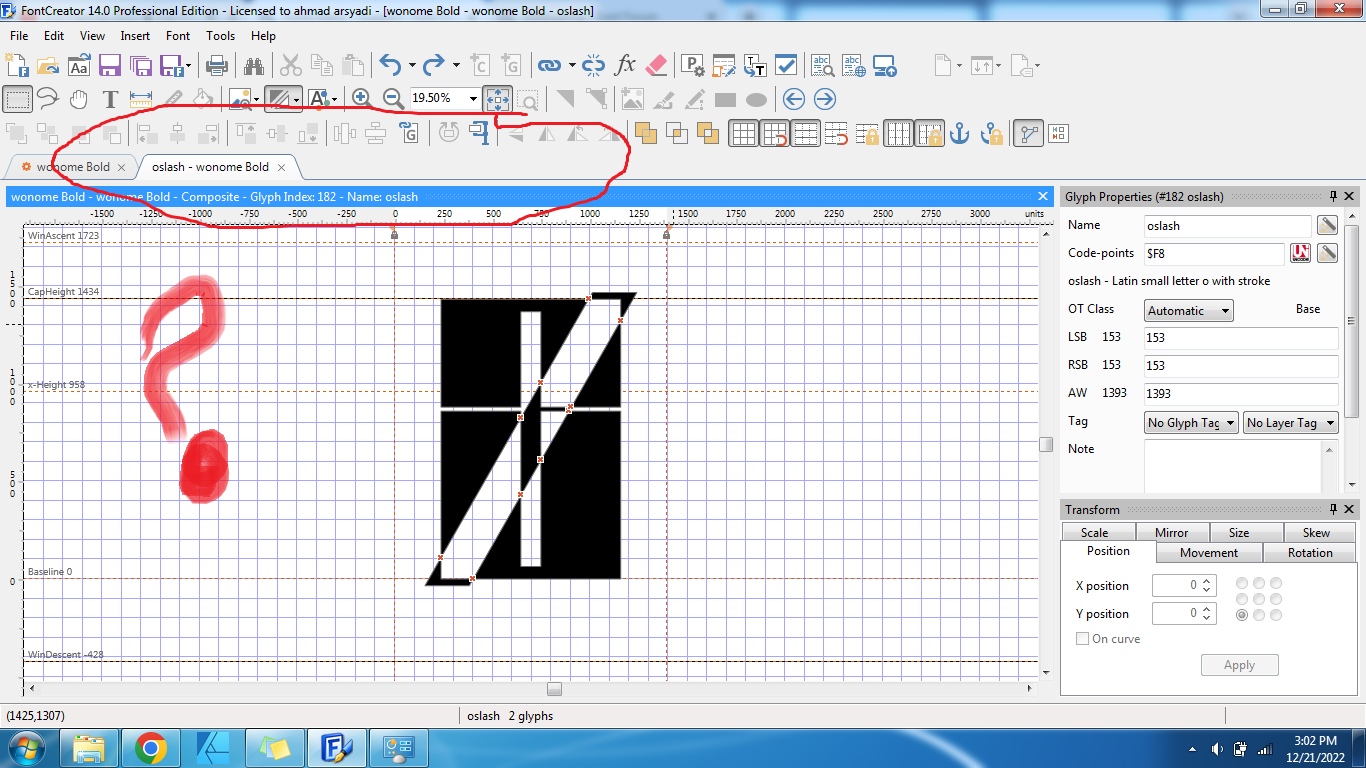Click the Redo arrow icon
The width and height of the screenshot is (1366, 768).
(434, 66)
